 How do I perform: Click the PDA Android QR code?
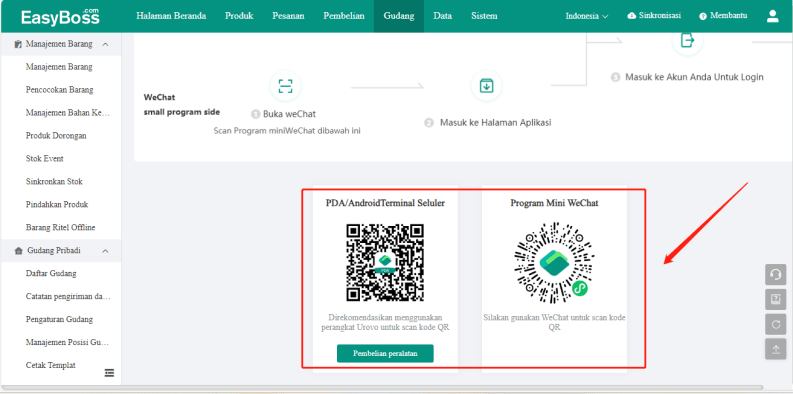[x=385, y=262]
